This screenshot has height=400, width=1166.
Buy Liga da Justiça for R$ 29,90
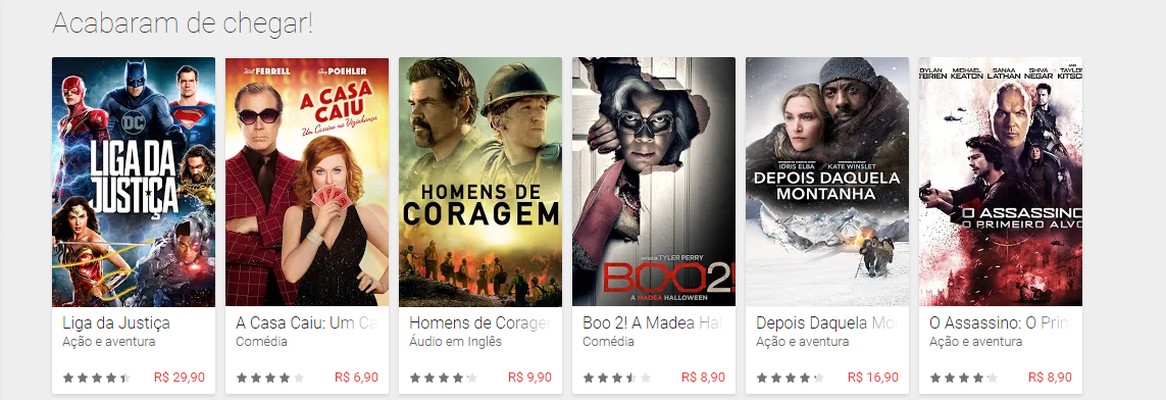coord(179,377)
